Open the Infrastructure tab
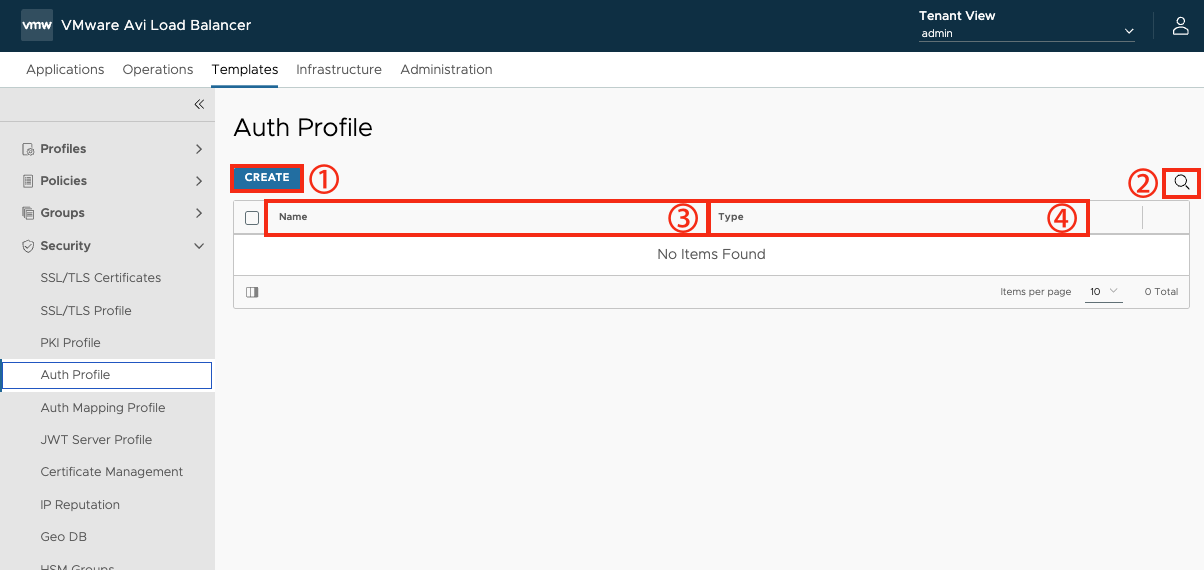1204x570 pixels. [x=339, y=69]
